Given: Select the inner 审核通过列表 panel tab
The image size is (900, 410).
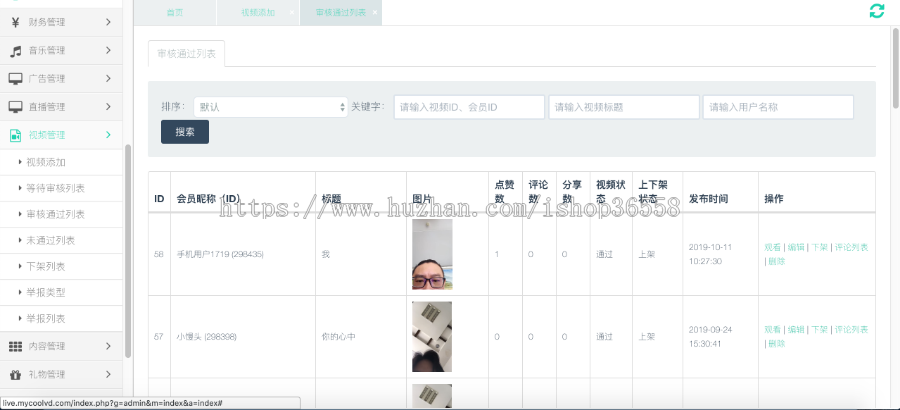Looking at the screenshot, I should tap(187, 53).
